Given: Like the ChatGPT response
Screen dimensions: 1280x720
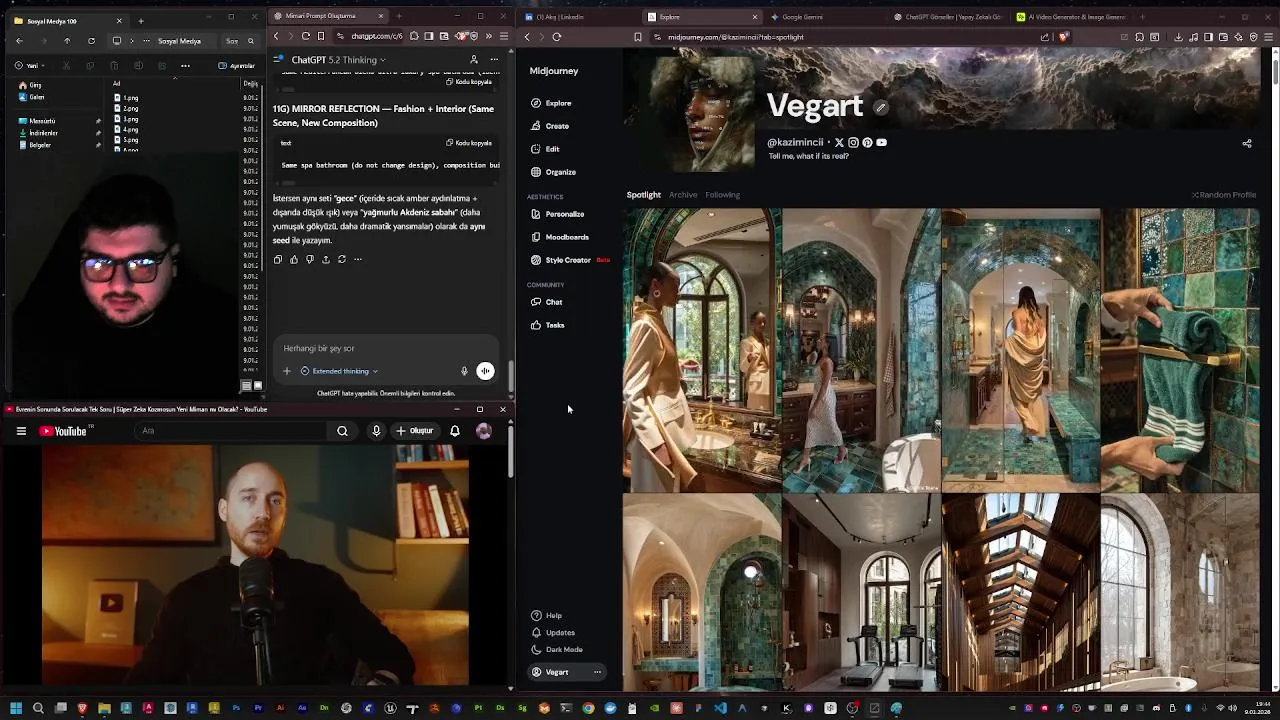Looking at the screenshot, I should tap(294, 259).
